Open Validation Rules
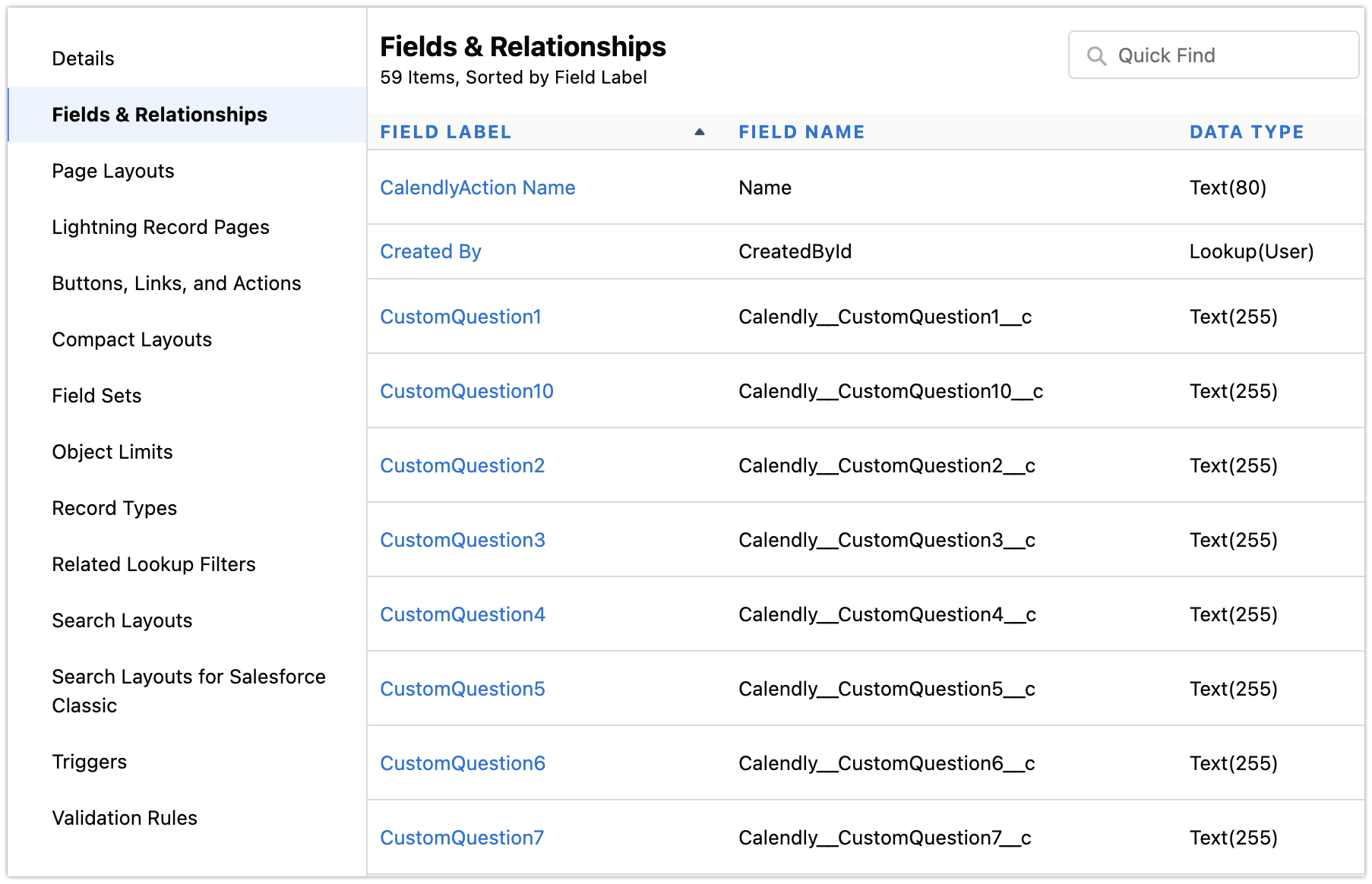 (x=124, y=818)
